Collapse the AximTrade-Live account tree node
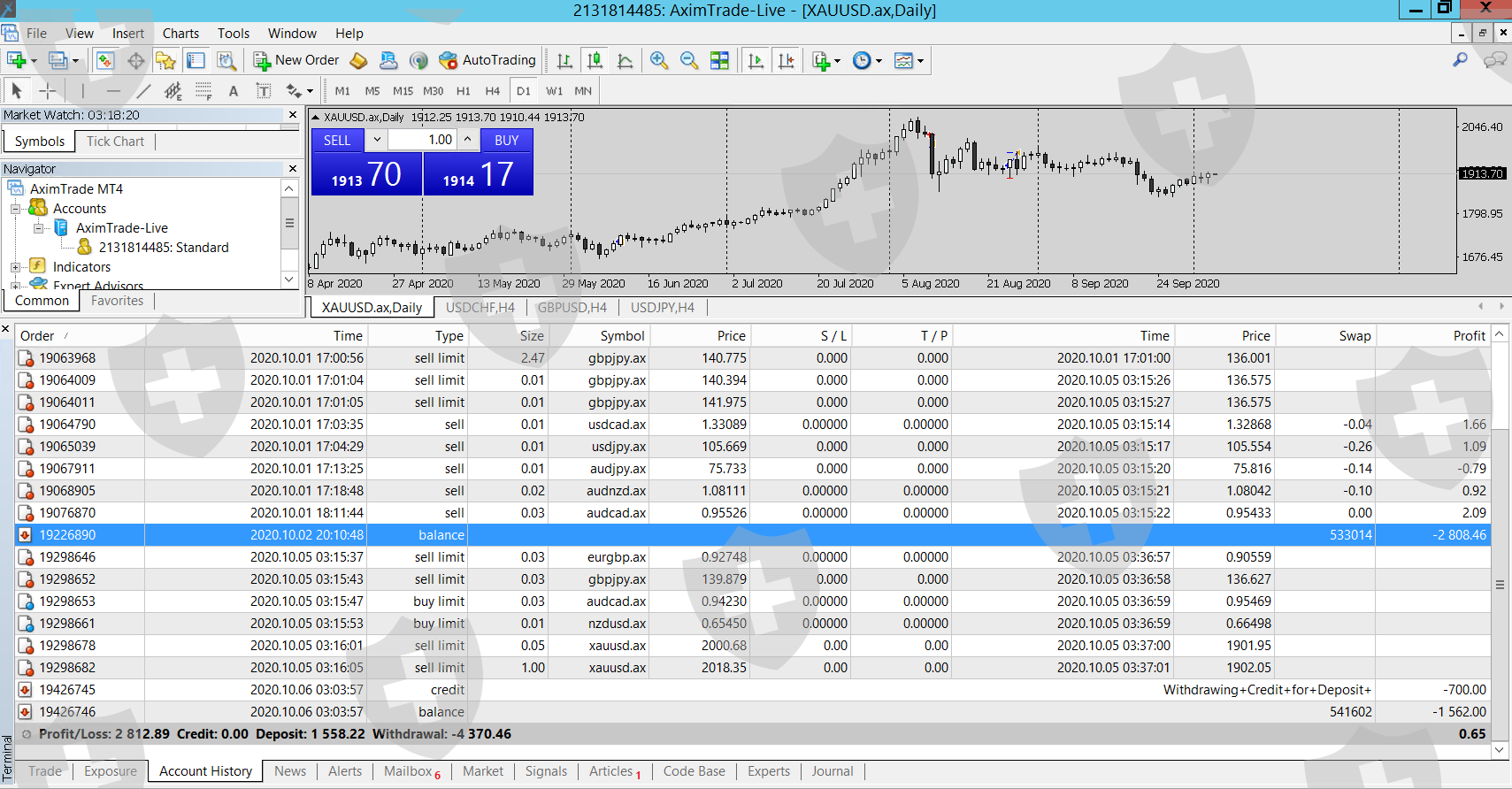The height and width of the screenshot is (789, 1512). click(x=39, y=228)
